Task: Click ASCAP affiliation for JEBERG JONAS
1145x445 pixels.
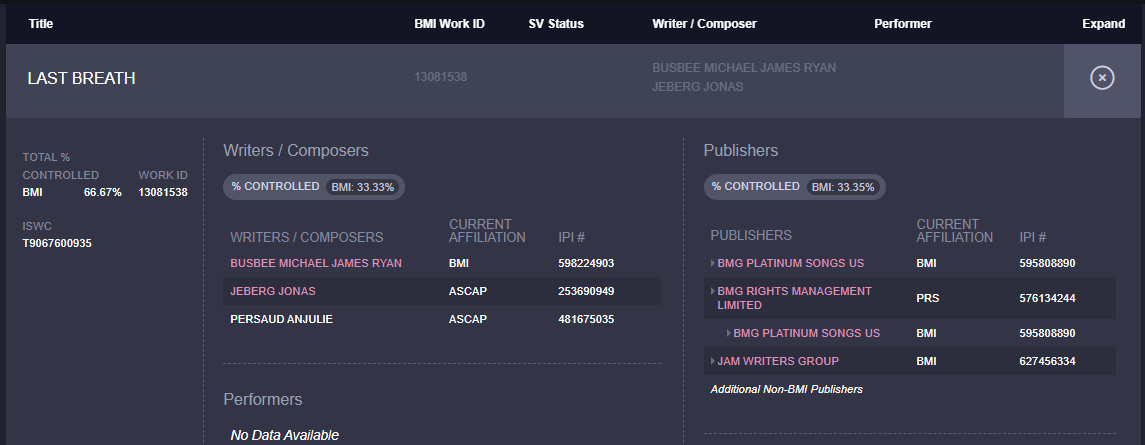Action: tap(467, 291)
